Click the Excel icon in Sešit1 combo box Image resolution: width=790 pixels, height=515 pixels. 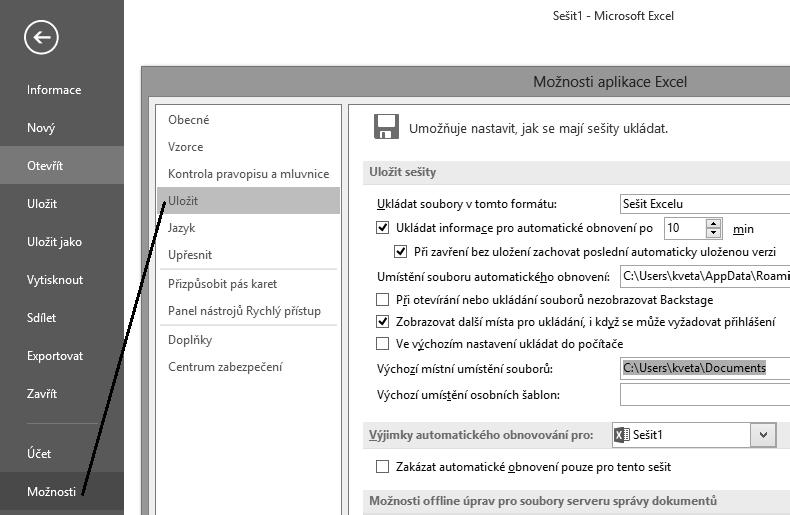[x=622, y=434]
